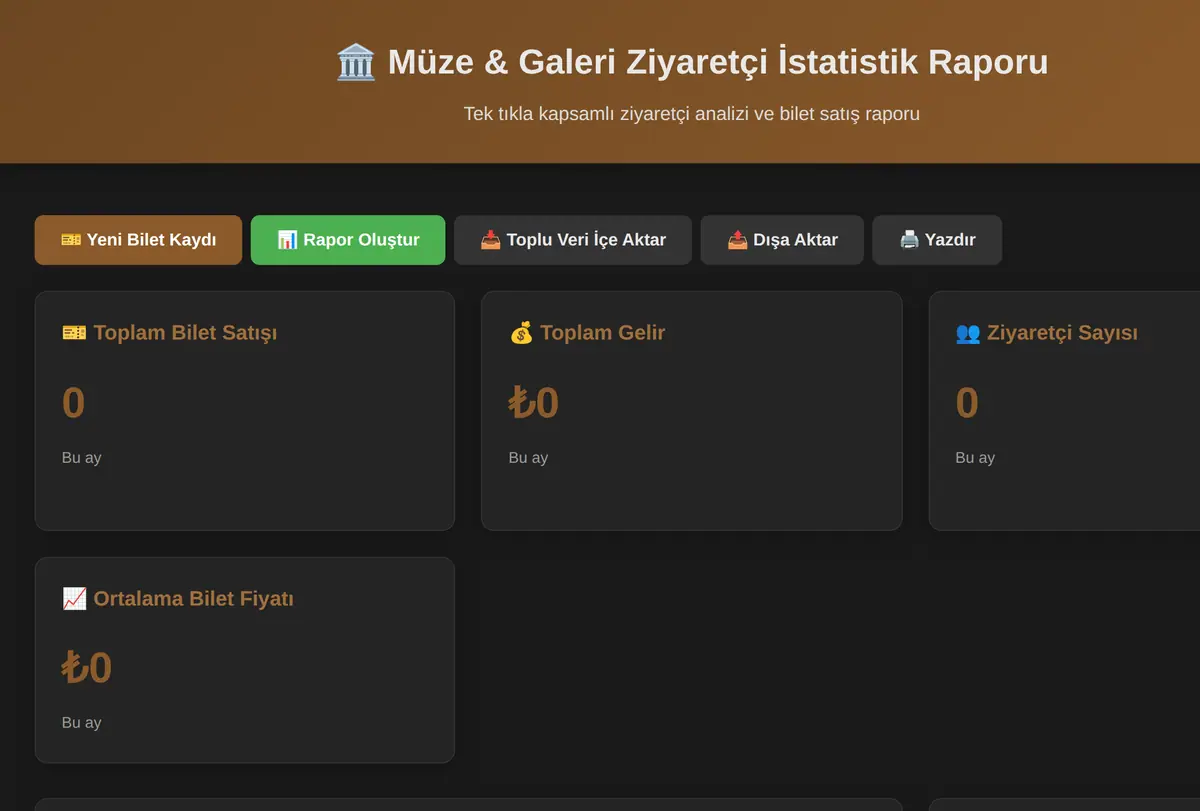Click the Ortalama Bilet Fiyatı heading
Viewport: 1200px width, 811px height.
[194, 599]
